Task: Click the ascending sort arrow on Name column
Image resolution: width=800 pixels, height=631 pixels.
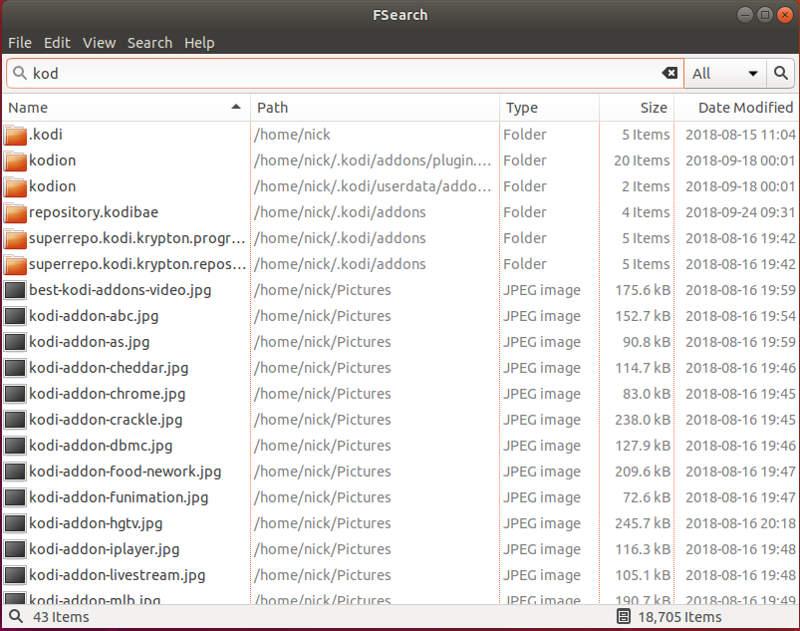Action: coord(237,107)
